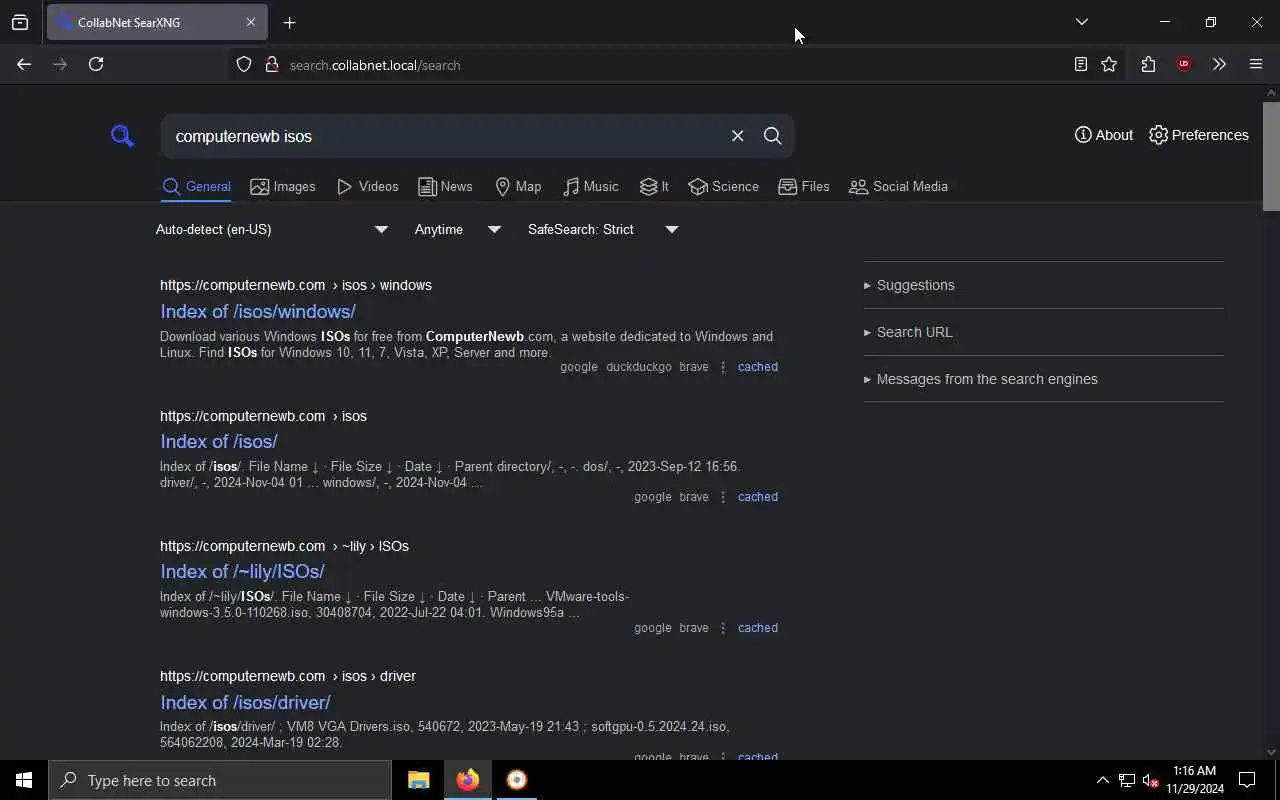Image resolution: width=1280 pixels, height=800 pixels.
Task: Switch to the Science tab
Action: pyautogui.click(x=724, y=187)
